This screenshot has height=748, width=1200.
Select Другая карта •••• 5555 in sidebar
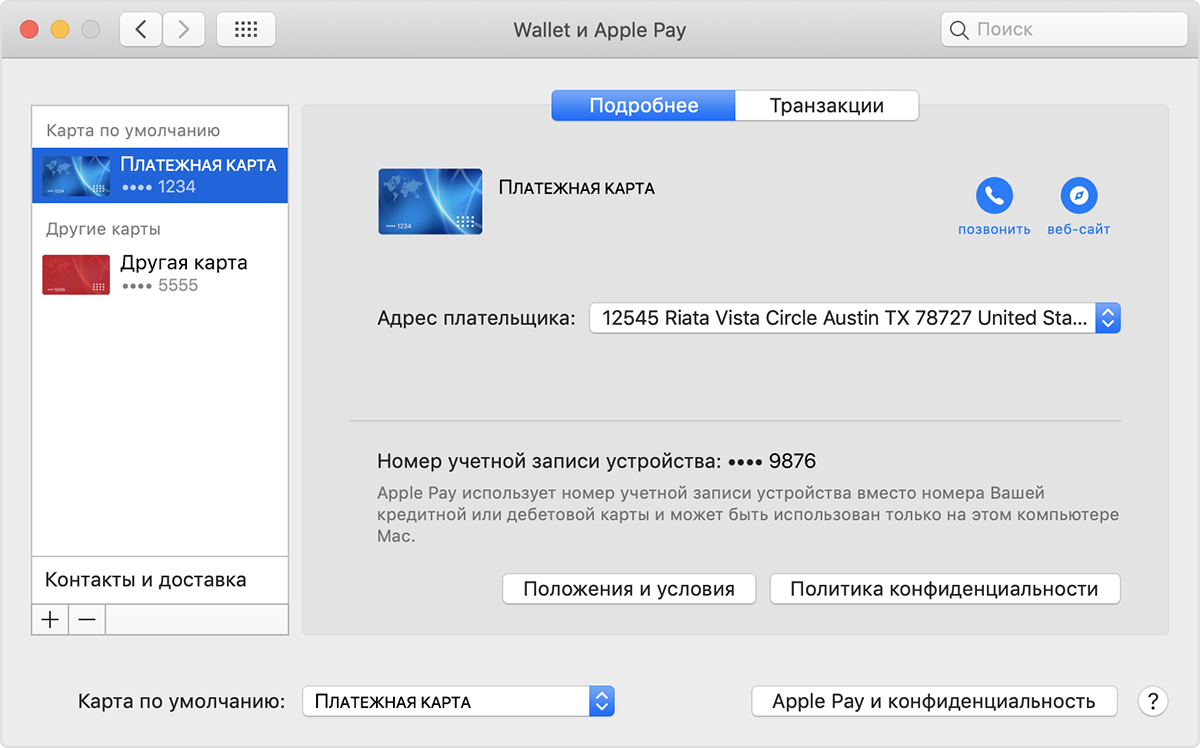[x=160, y=273]
